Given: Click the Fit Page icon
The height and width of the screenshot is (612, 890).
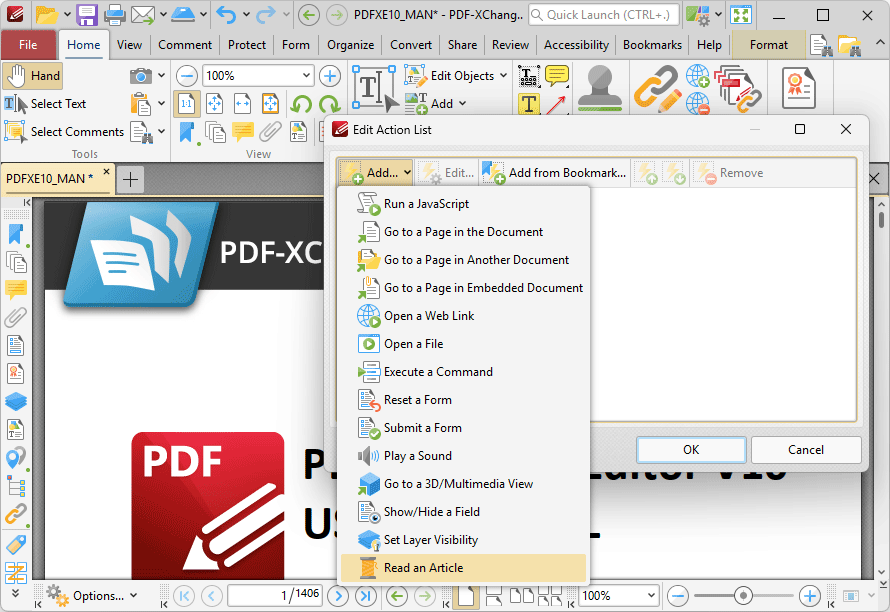Looking at the screenshot, I should coord(214,104).
